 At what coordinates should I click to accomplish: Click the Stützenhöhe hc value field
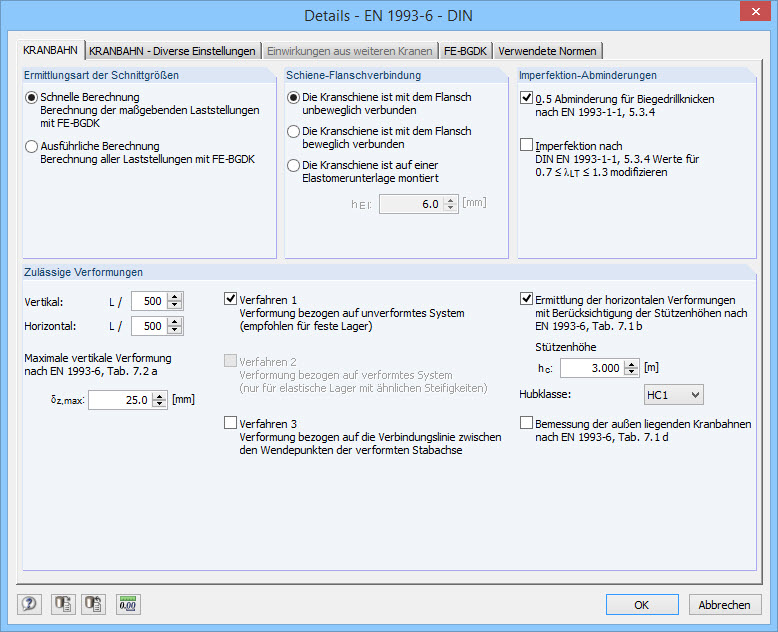(x=592, y=368)
